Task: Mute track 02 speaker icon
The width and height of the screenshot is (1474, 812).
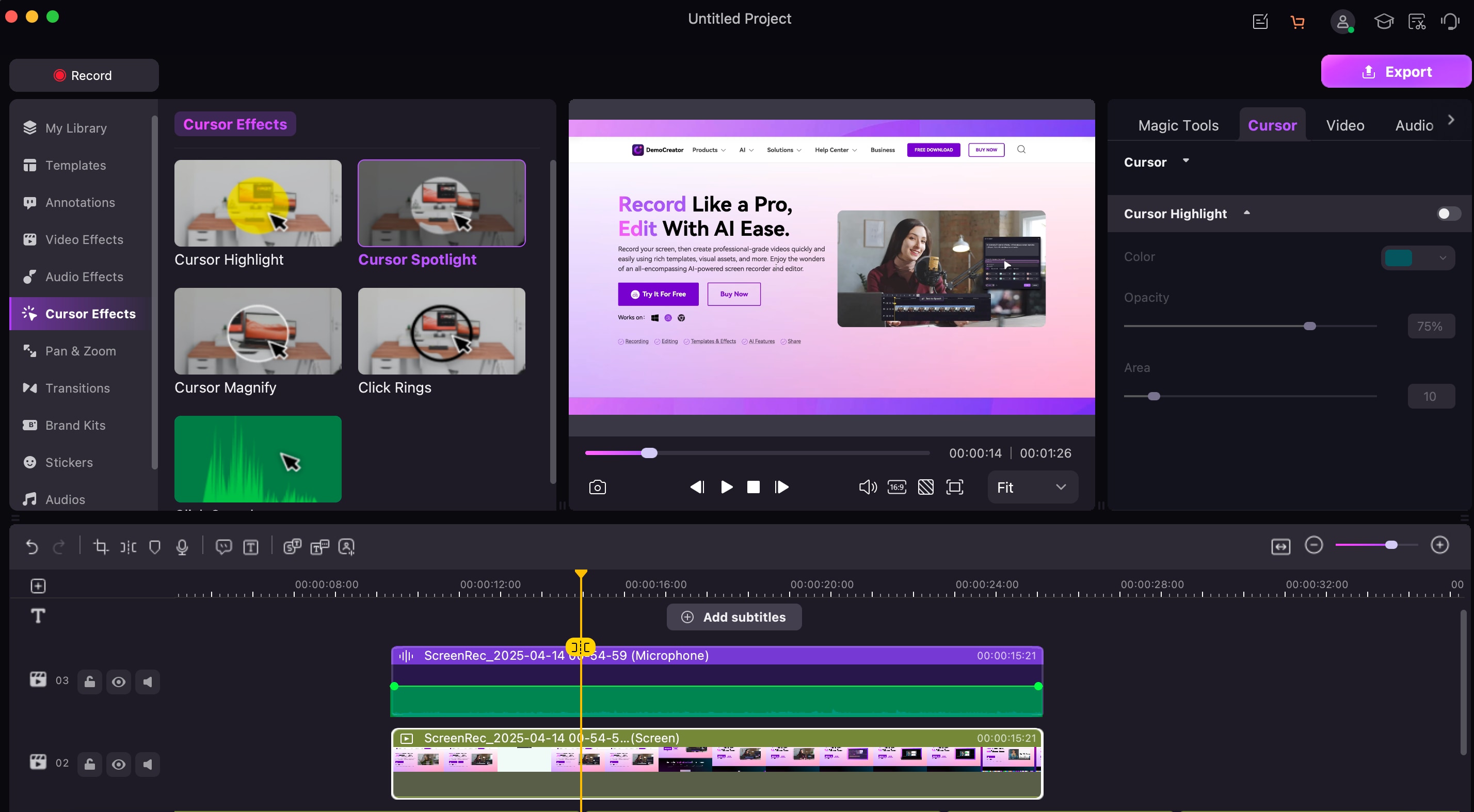Action: click(x=148, y=765)
